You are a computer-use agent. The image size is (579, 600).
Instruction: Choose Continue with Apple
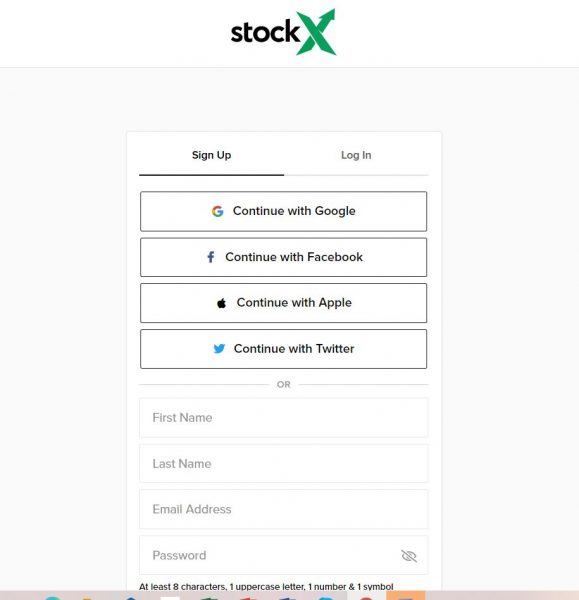[284, 303]
